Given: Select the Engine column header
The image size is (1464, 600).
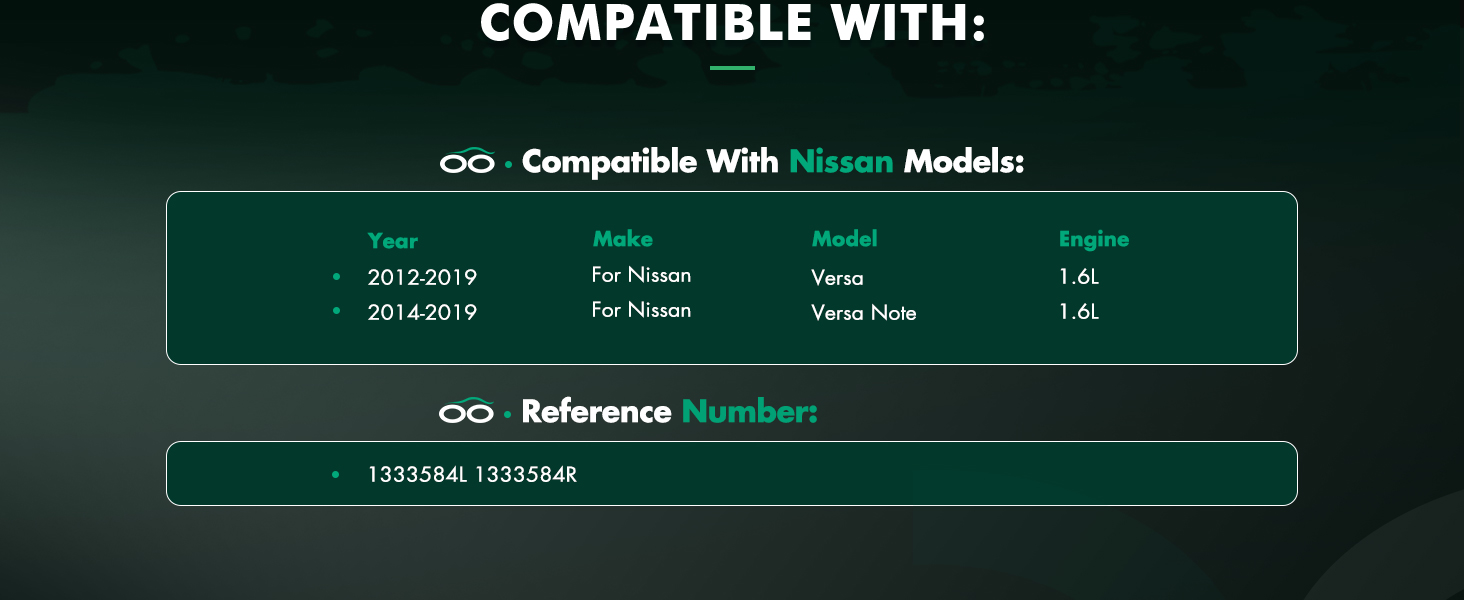Looking at the screenshot, I should pyautogui.click(x=1093, y=239).
